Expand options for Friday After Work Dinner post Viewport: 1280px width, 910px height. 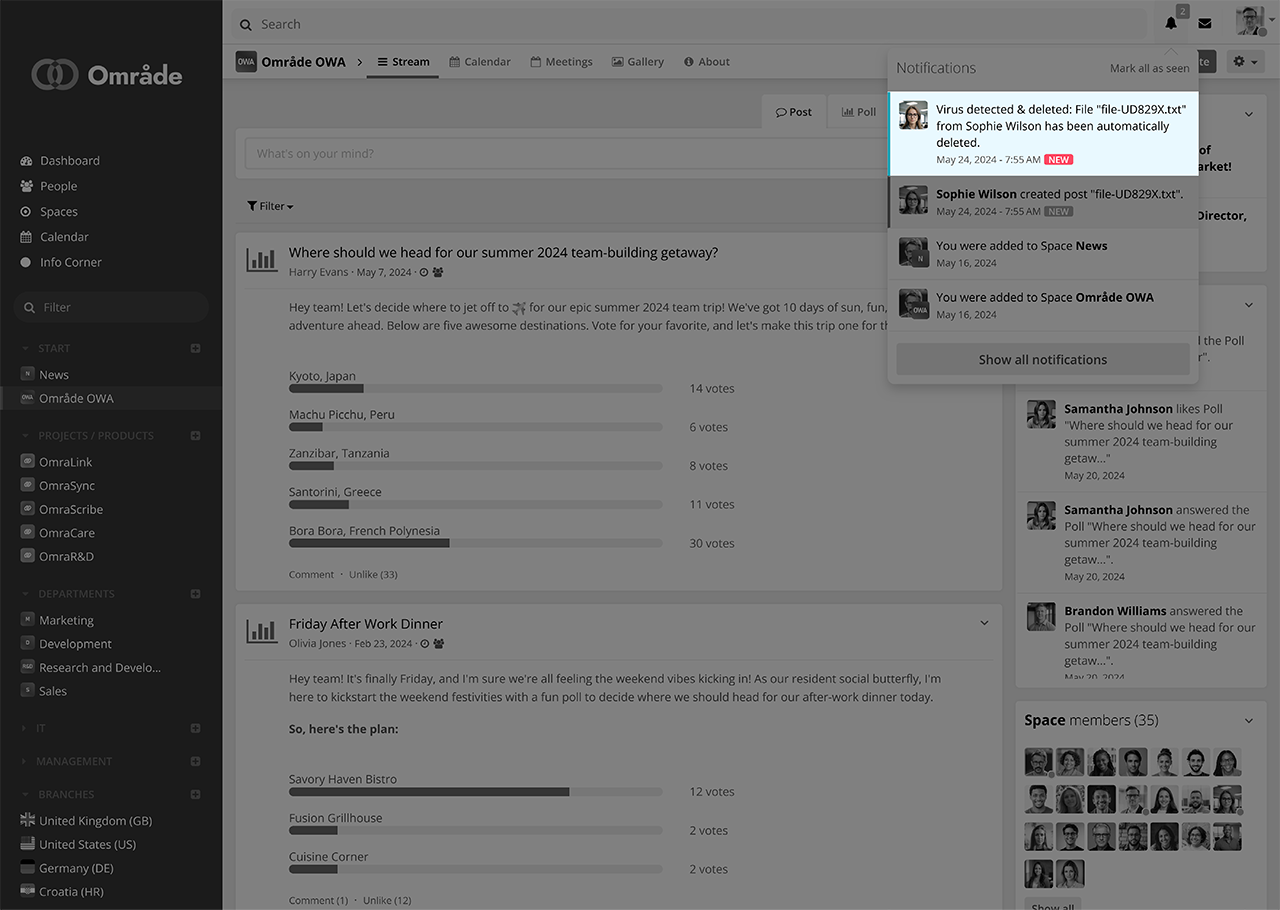click(x=984, y=623)
